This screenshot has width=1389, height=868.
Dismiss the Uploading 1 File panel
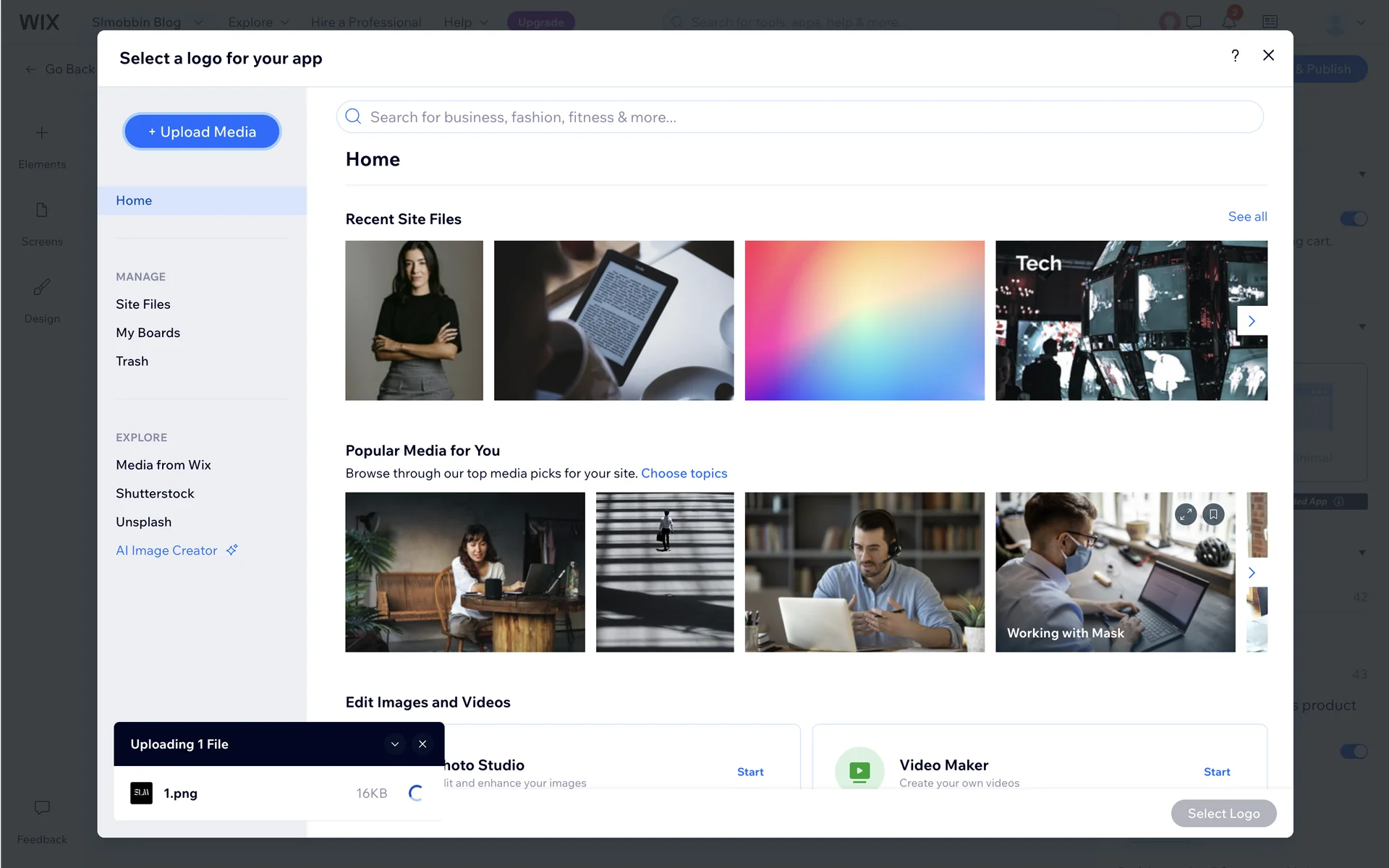click(422, 744)
